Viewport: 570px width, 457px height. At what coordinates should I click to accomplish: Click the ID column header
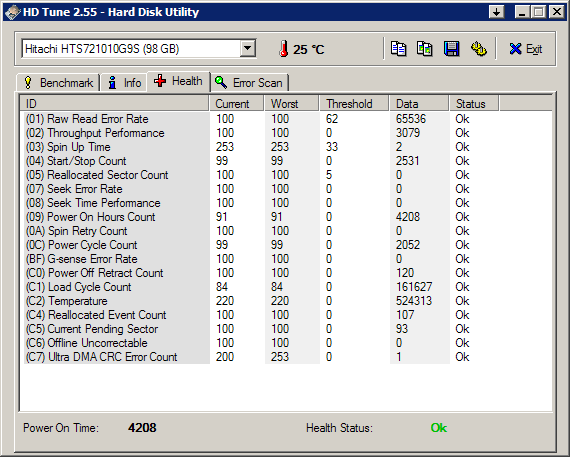coord(115,104)
